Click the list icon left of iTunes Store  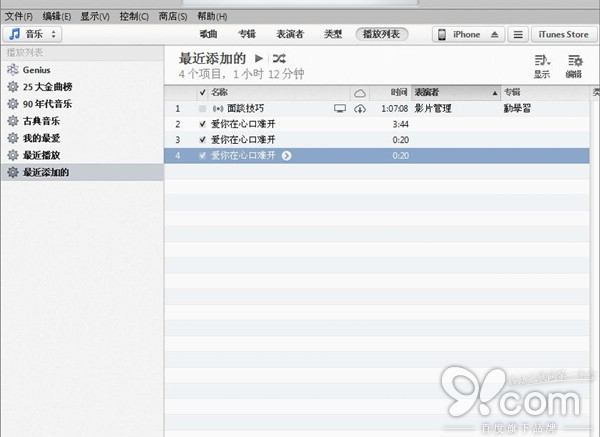pos(517,34)
